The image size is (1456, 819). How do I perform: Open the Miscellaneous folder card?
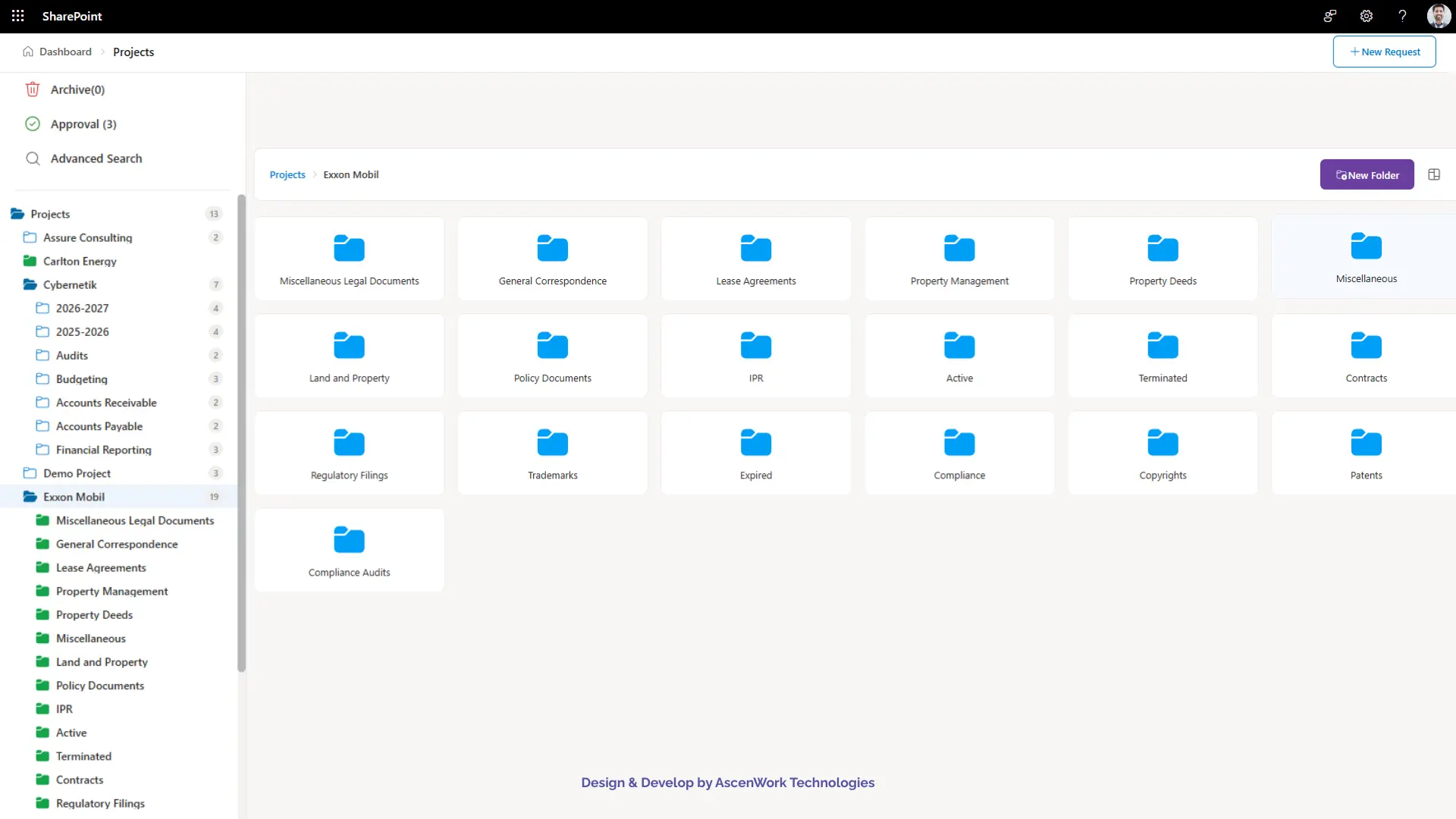[1365, 256]
